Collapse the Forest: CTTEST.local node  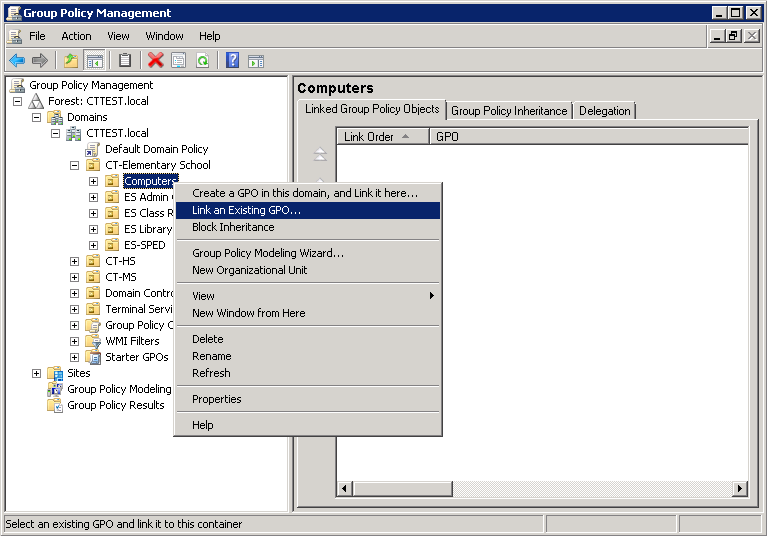[x=18, y=101]
